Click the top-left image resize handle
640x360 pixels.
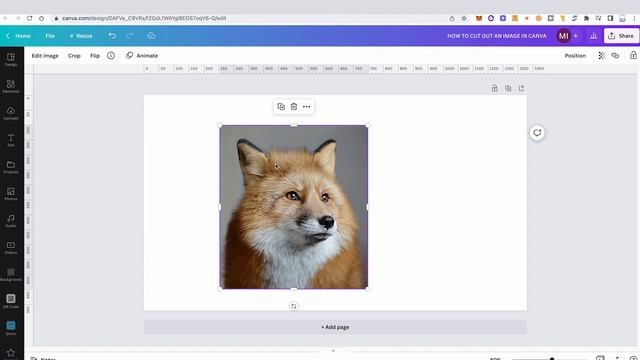pyautogui.click(x=220, y=125)
